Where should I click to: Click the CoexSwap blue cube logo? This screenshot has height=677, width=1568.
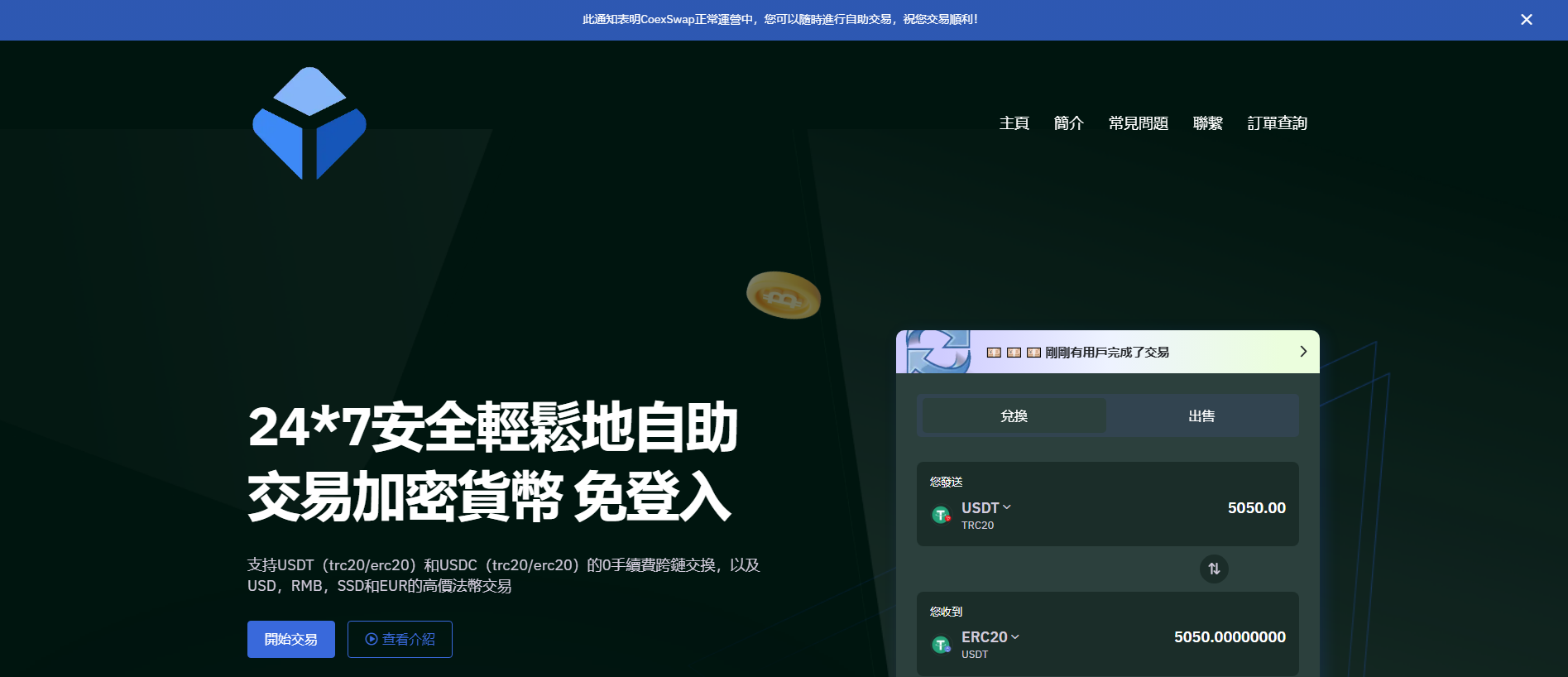click(x=309, y=123)
